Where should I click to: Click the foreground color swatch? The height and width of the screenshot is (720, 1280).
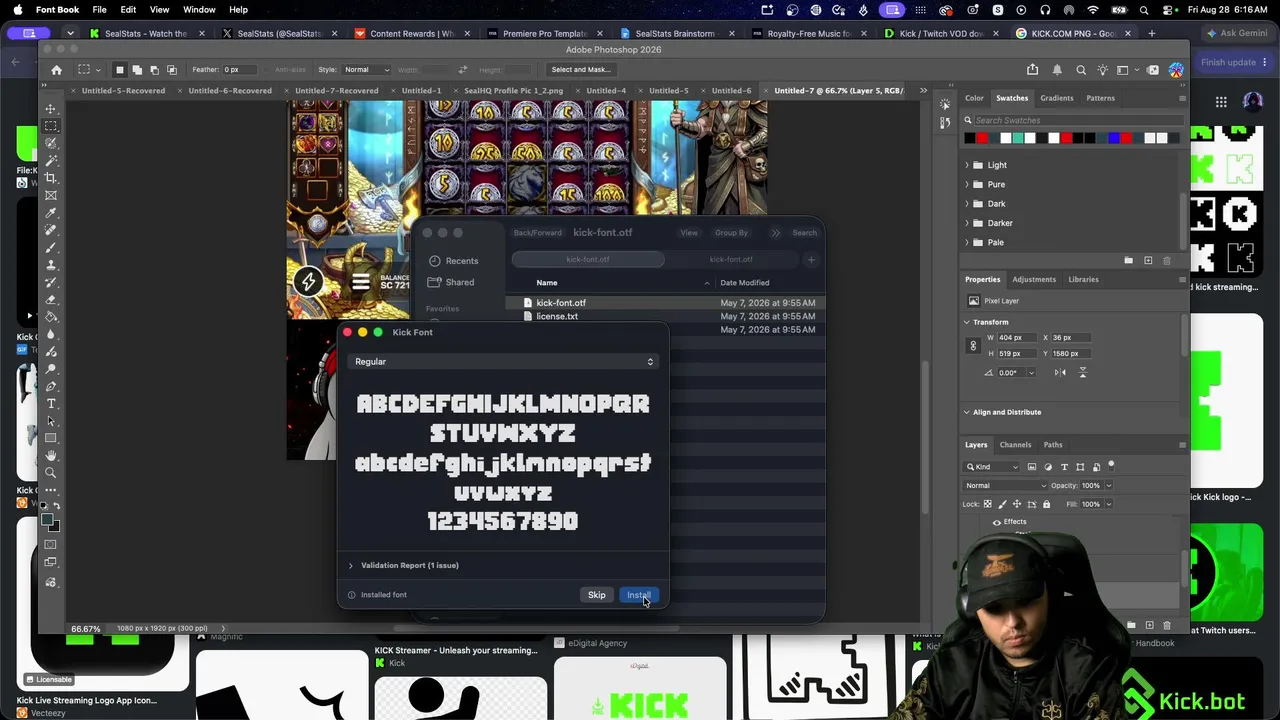click(46, 519)
